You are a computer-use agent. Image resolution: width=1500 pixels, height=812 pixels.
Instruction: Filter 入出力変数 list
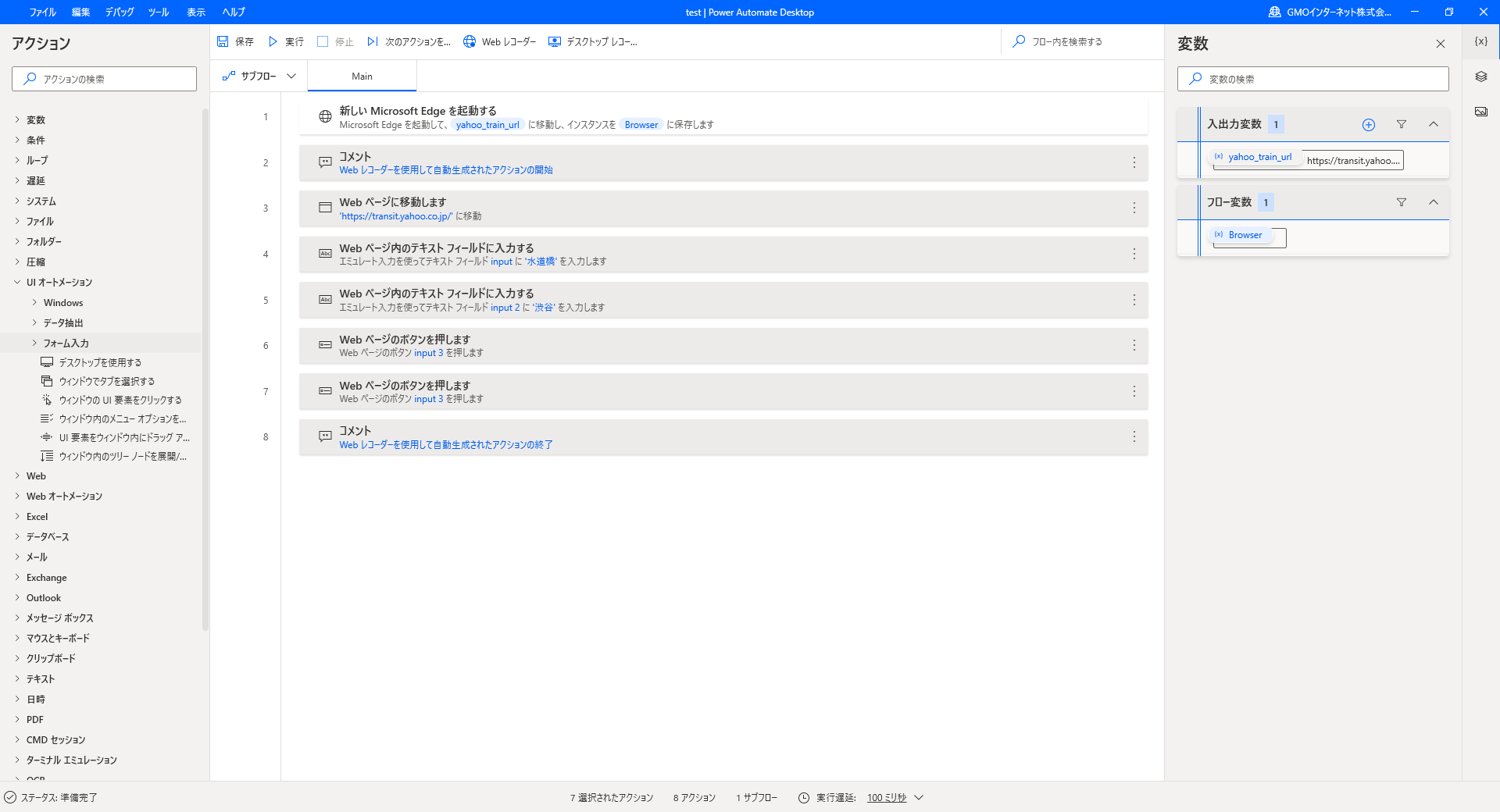pos(1401,124)
